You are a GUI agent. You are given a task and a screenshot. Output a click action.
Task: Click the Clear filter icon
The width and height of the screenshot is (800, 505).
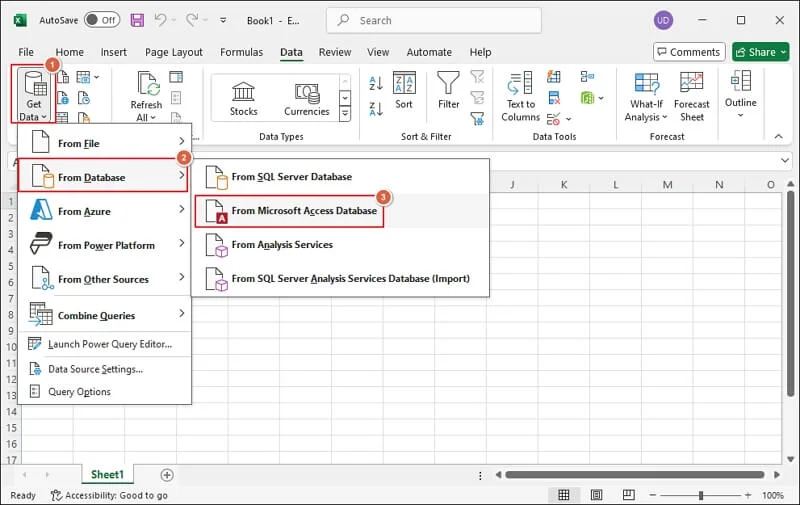477,77
